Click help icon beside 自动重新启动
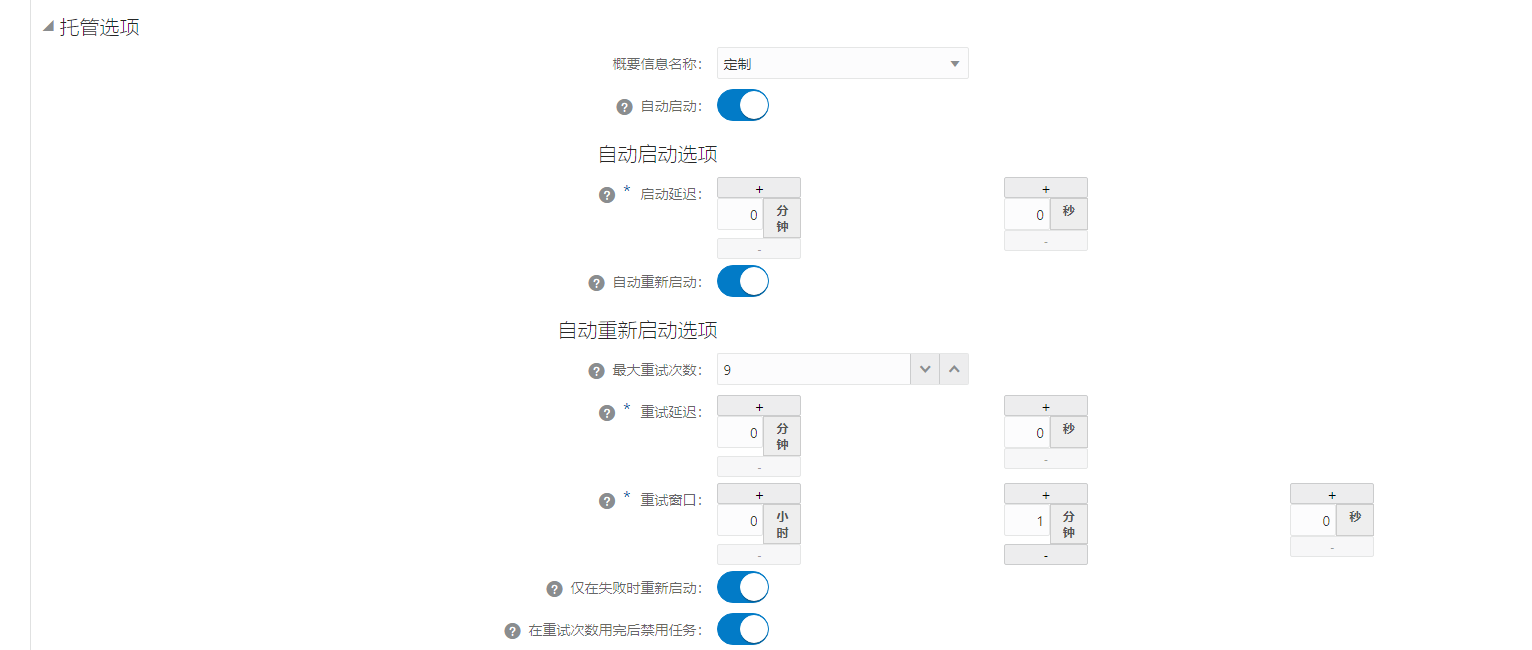Screen dimensions: 1532x650 (596, 283)
